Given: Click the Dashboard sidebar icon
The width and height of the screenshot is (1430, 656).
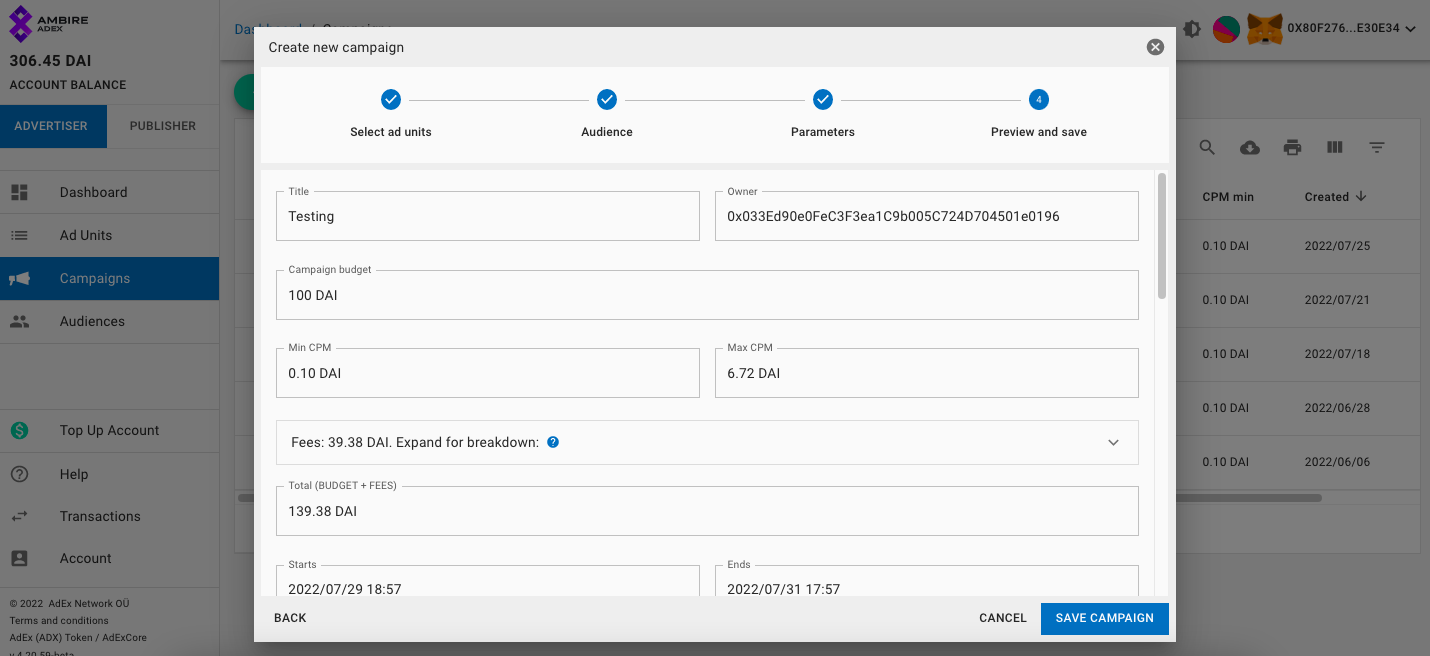Looking at the screenshot, I should tap(19, 192).
